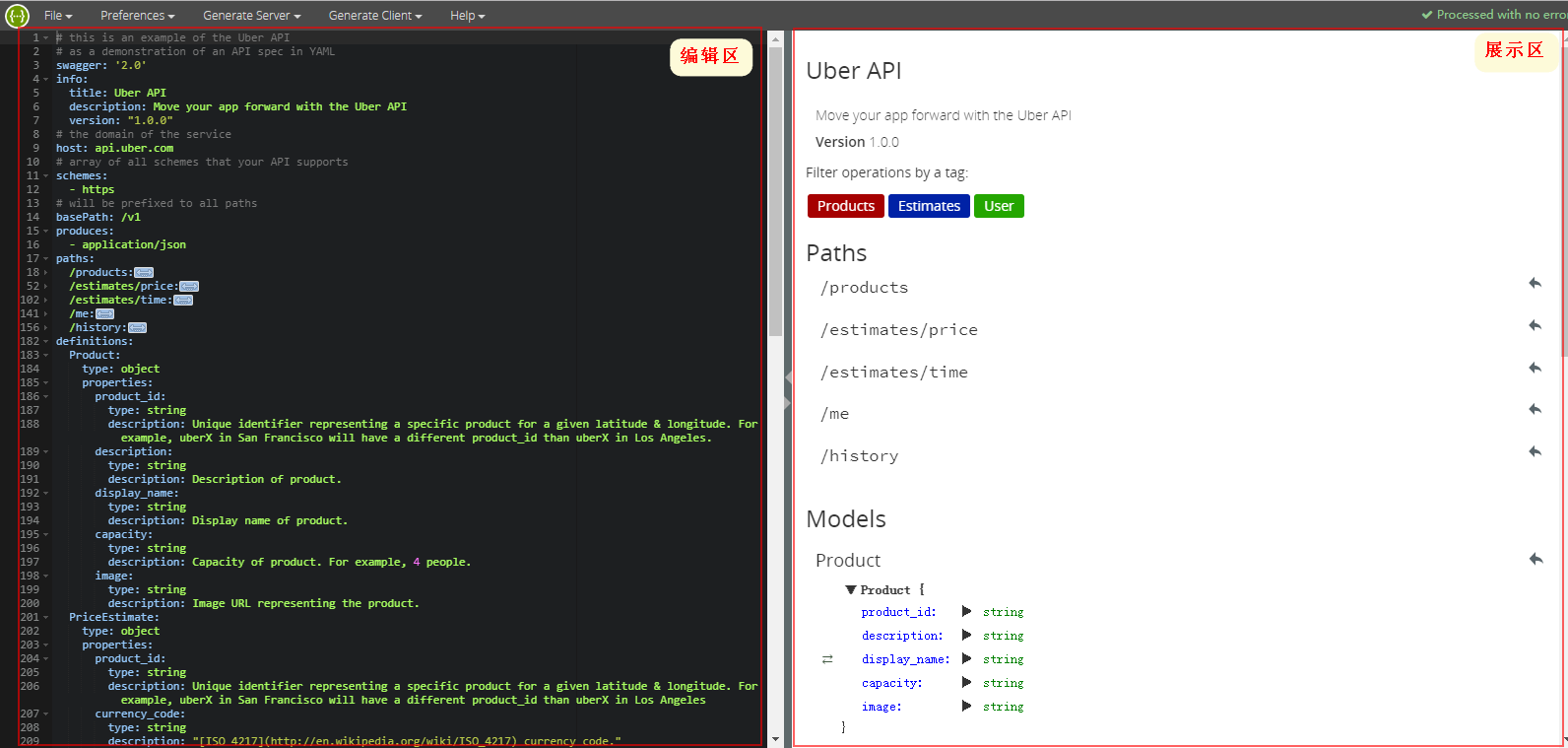Open the Generate Server menu
The width and height of the screenshot is (1568, 748).
click(x=252, y=16)
